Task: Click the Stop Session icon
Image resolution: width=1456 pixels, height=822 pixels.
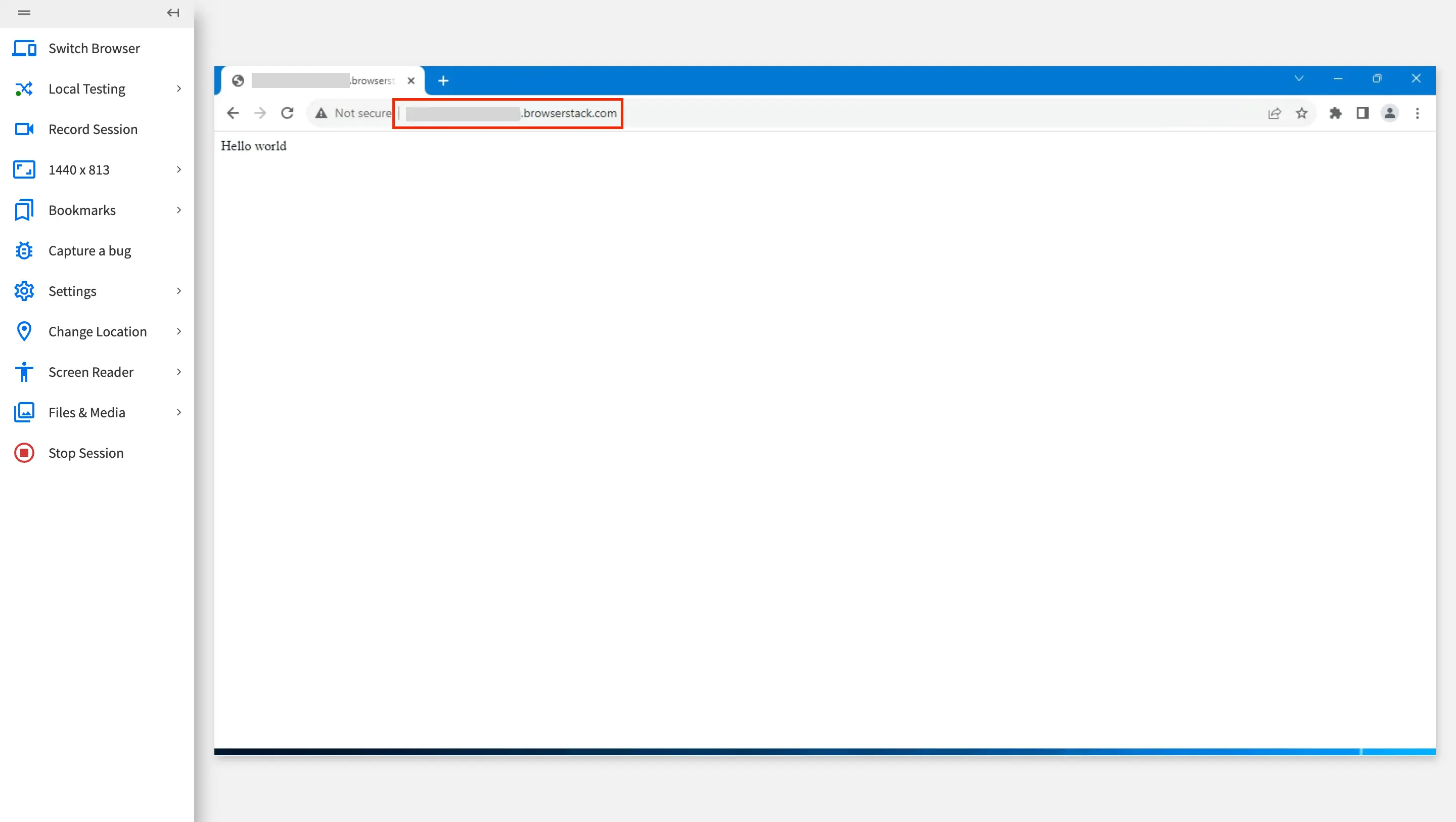Action: tap(24, 453)
